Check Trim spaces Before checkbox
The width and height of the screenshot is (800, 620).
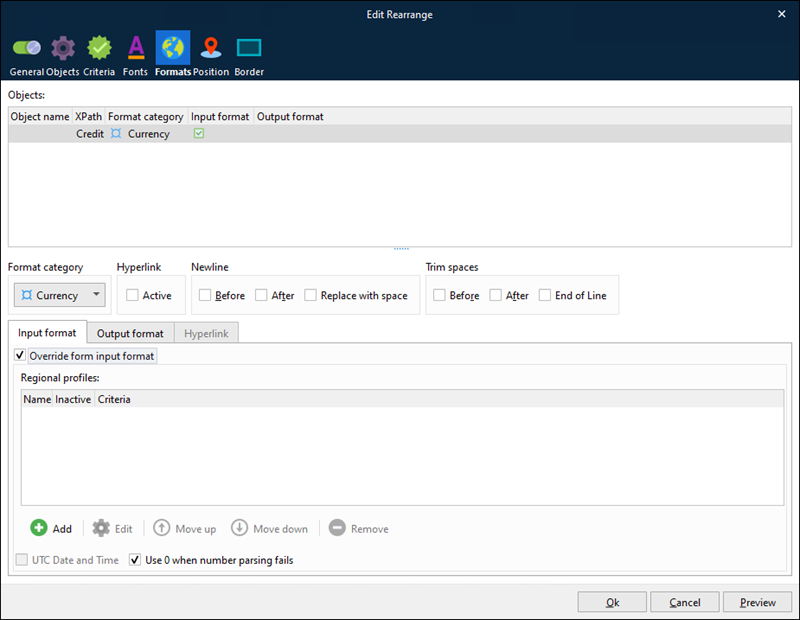pos(439,295)
